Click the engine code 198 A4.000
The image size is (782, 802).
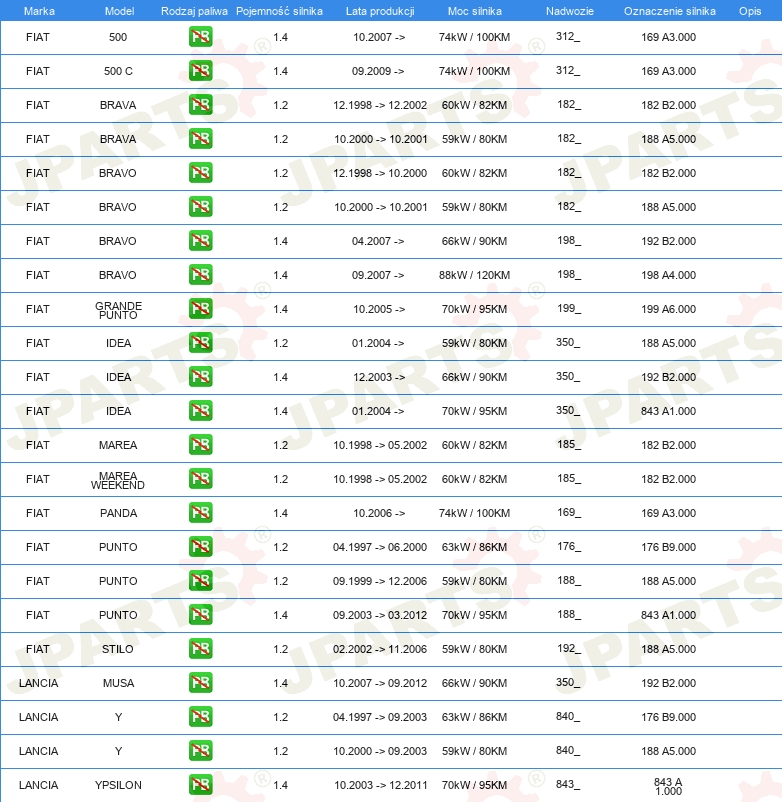pos(668,275)
